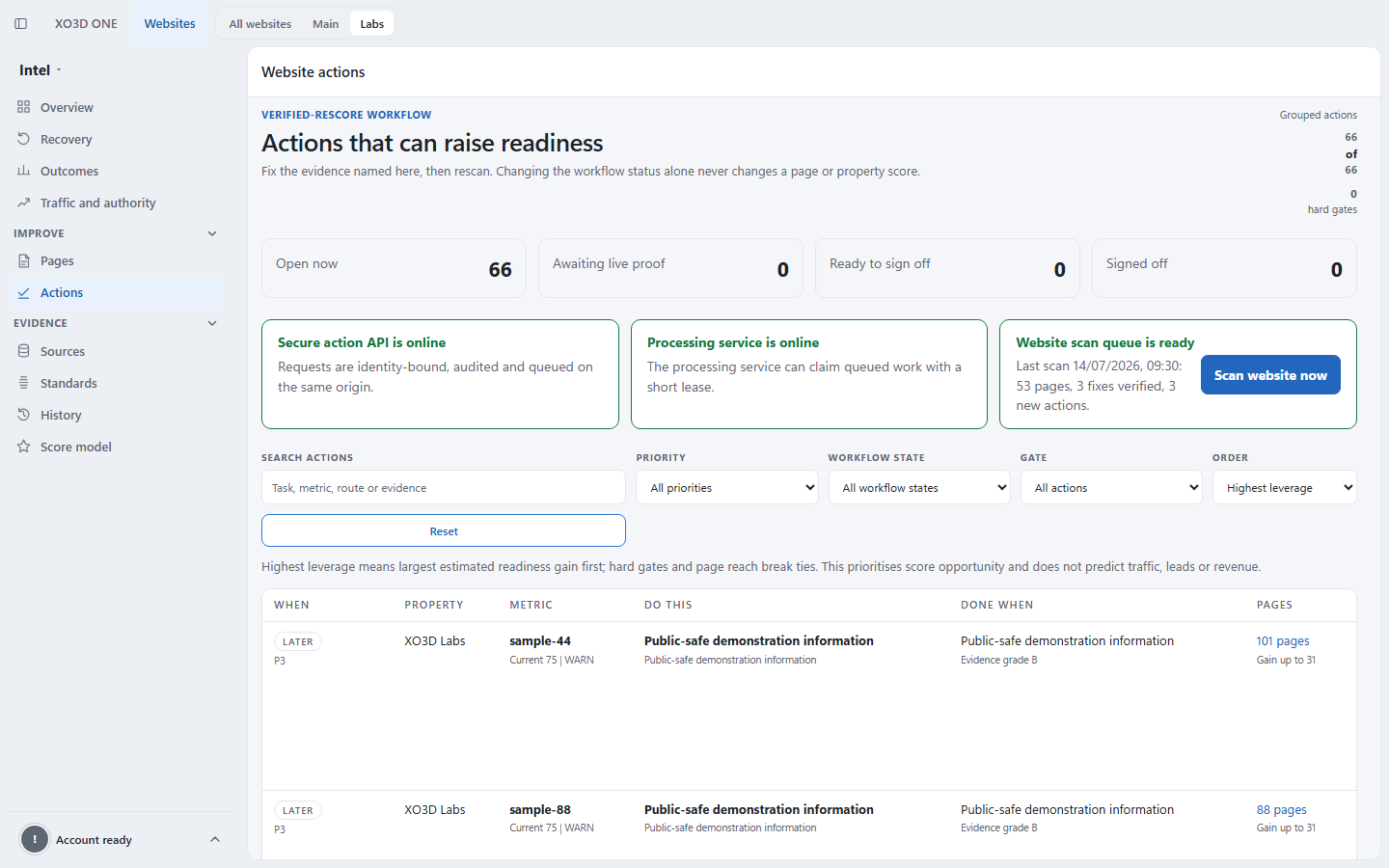This screenshot has width=1389, height=868.
Task: Open Traffic and authority in sidebar
Action: point(116,203)
